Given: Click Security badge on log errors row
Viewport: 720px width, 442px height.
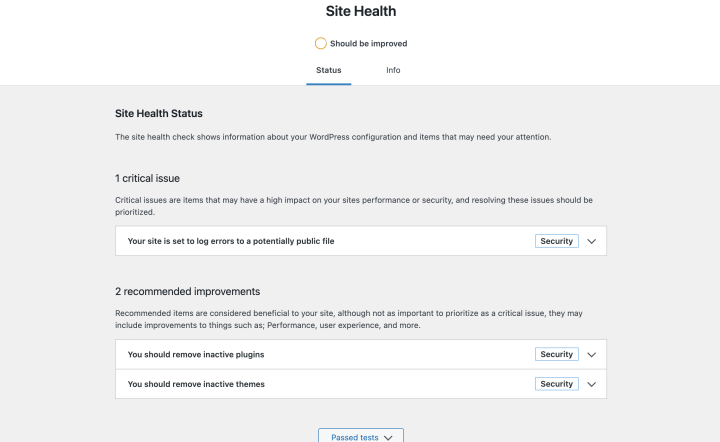Looking at the screenshot, I should pos(557,241).
